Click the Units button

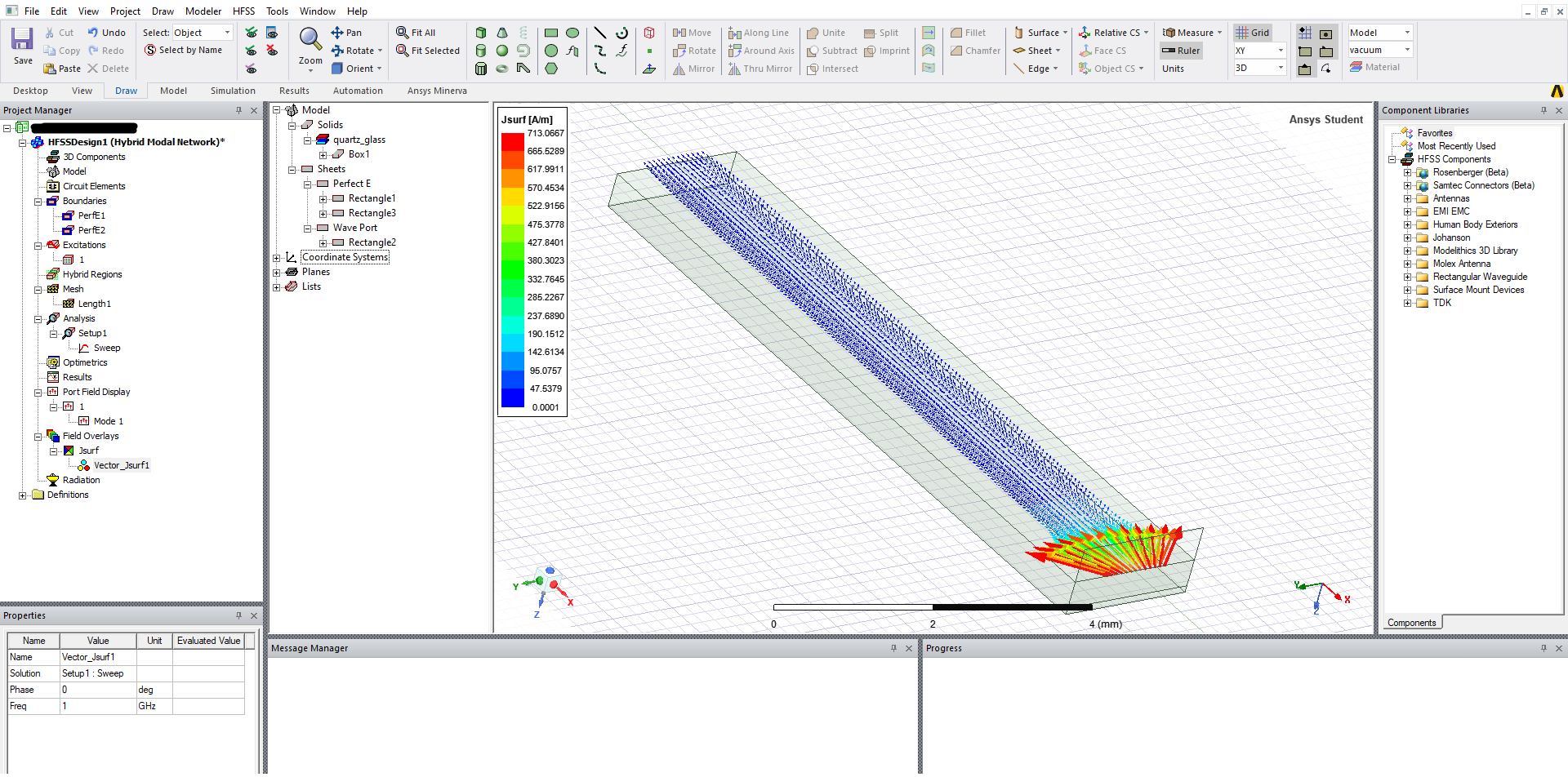[x=1173, y=69]
